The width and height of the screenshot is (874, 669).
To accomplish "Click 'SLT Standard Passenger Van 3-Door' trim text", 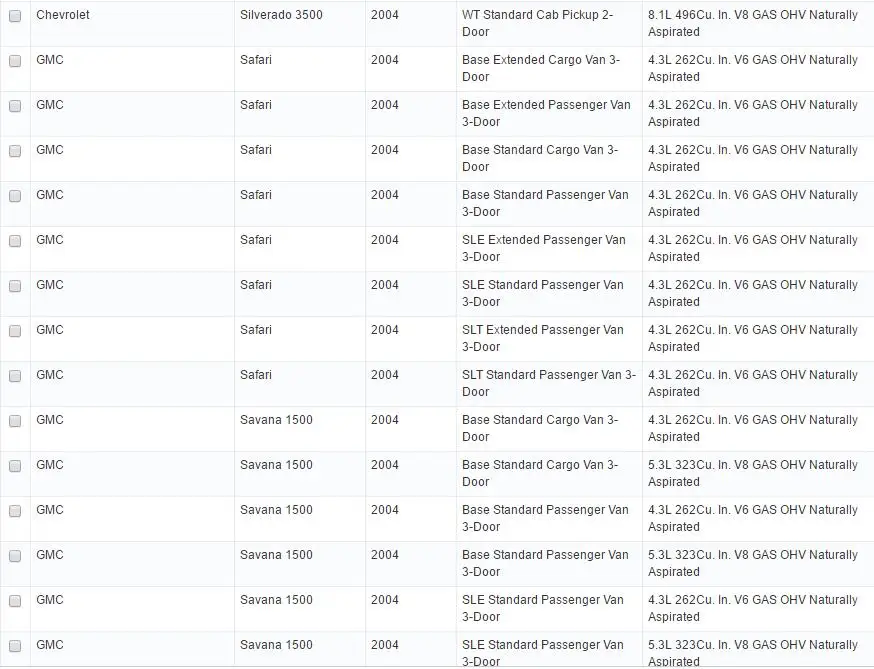I will pyautogui.click(x=548, y=383).
